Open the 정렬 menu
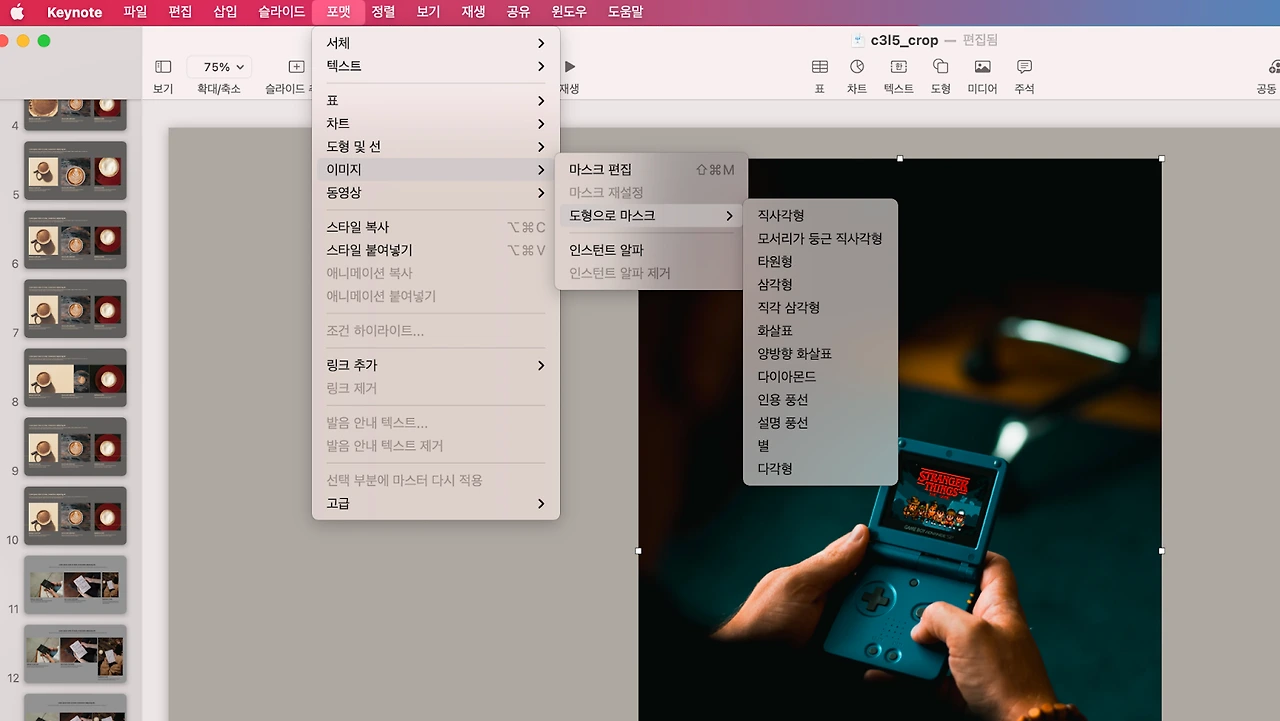Image resolution: width=1280 pixels, height=721 pixels. tap(383, 12)
